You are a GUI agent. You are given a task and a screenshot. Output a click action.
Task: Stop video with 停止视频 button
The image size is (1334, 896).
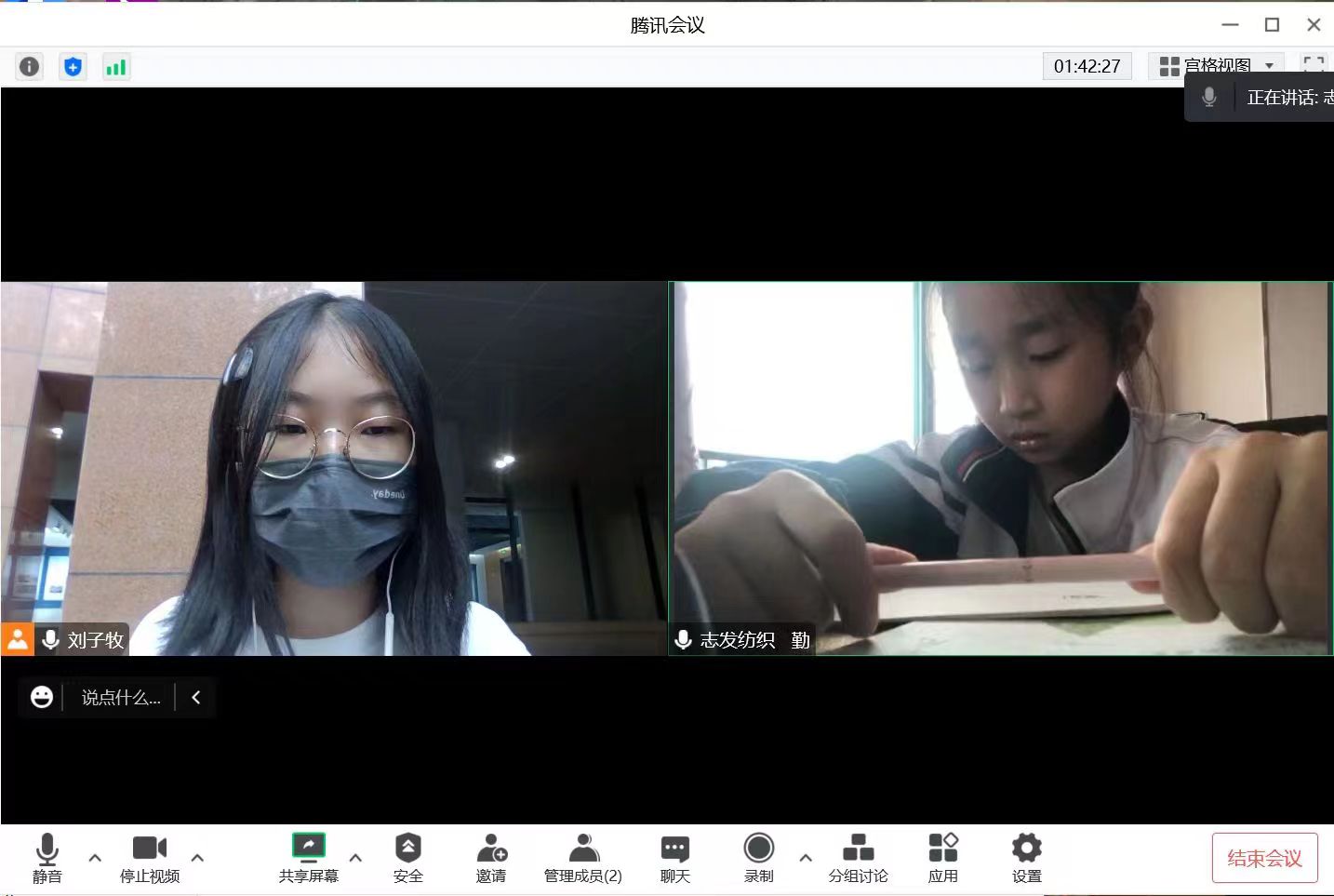tap(149, 858)
